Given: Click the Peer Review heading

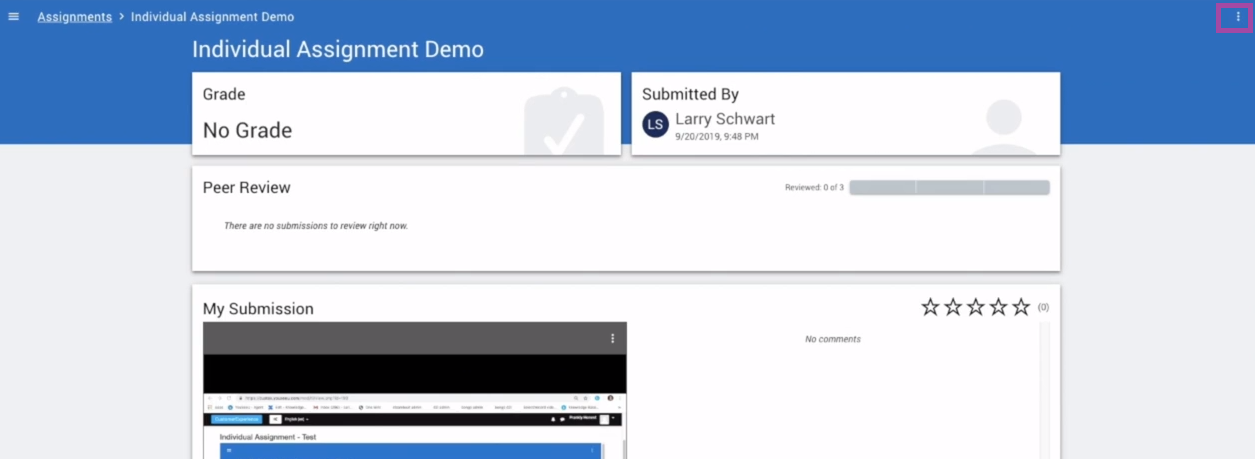Looking at the screenshot, I should point(247,188).
